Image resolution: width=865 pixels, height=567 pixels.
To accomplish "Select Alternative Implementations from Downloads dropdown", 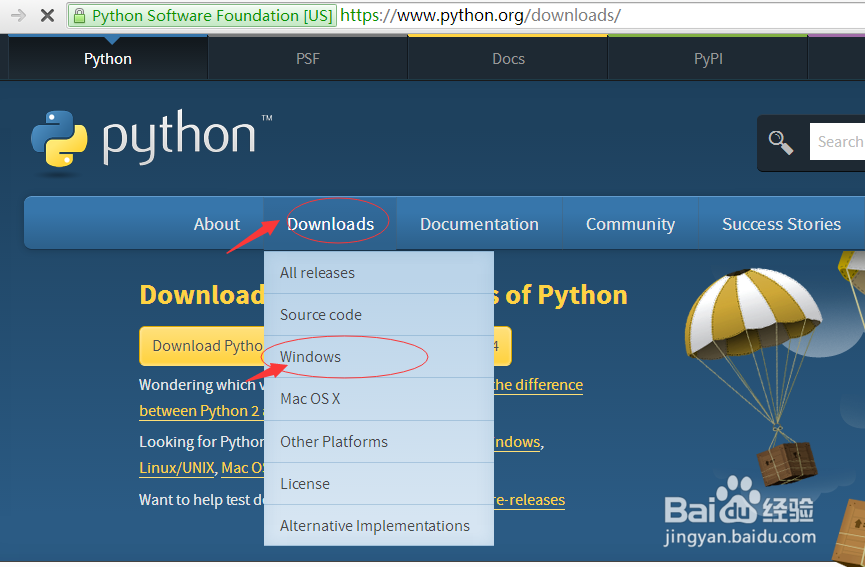I will coord(379,526).
